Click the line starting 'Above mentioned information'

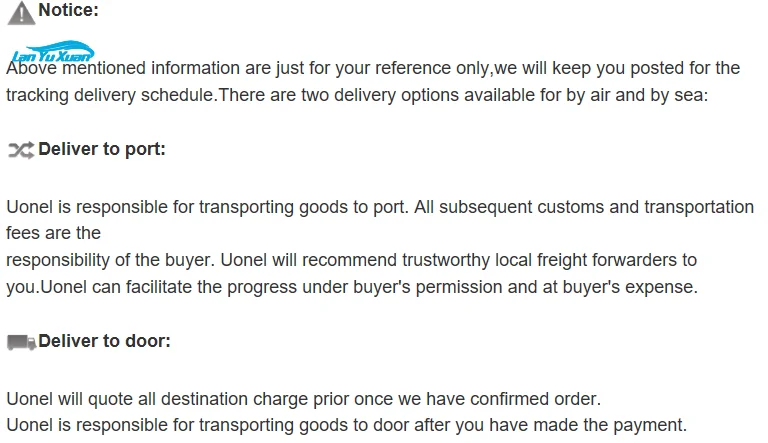(373, 68)
